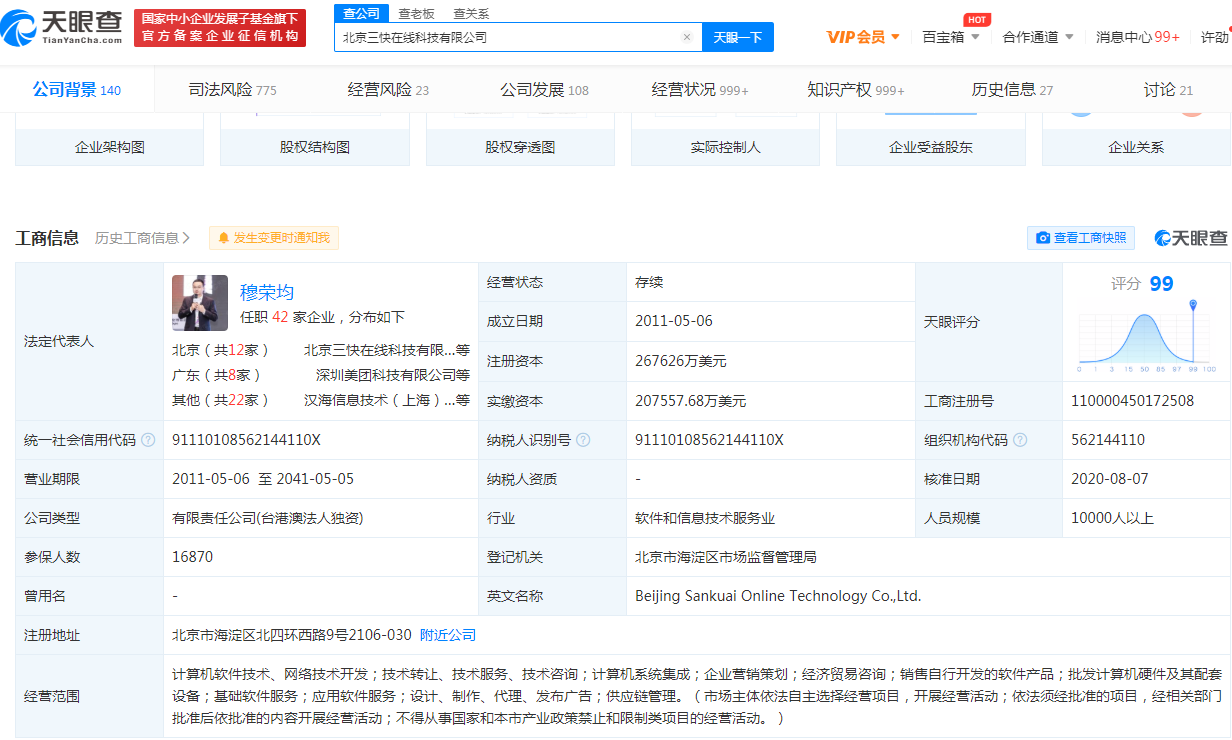Select 公司类型 有限责任公司(台港澳法人独资)

267,518
